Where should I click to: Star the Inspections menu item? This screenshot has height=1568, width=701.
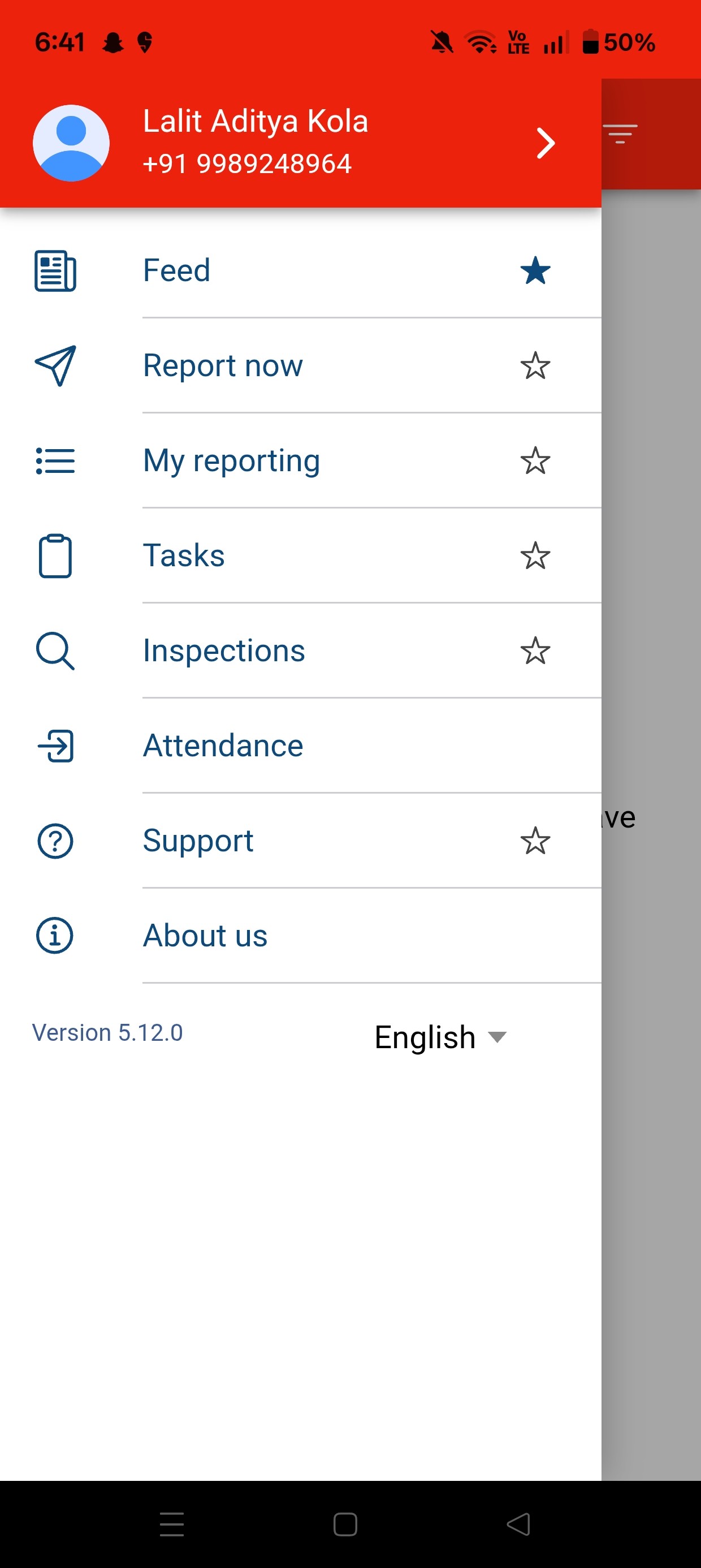coord(535,651)
